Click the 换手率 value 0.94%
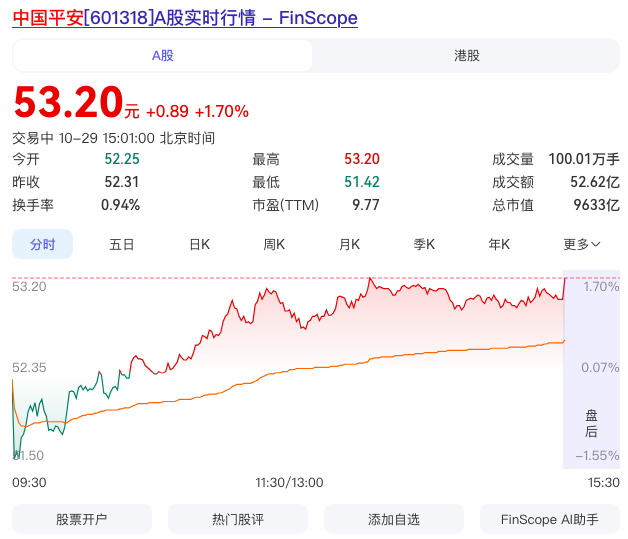Image resolution: width=628 pixels, height=539 pixels. 120,205
